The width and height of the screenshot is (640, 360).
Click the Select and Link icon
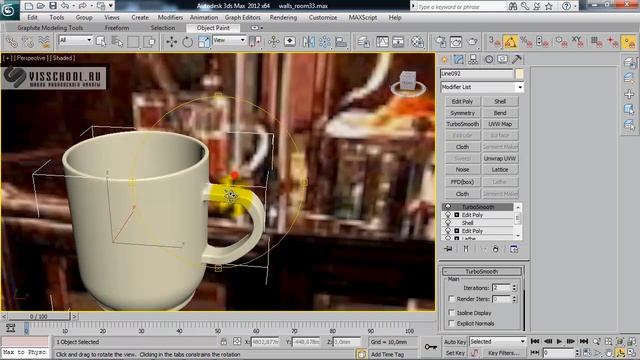(11, 42)
